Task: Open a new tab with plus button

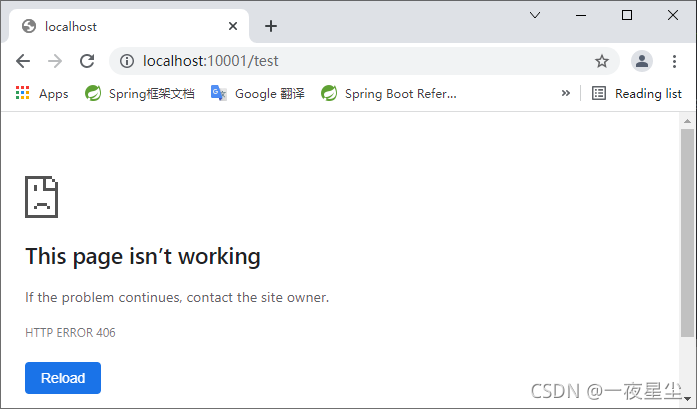Action: click(271, 26)
